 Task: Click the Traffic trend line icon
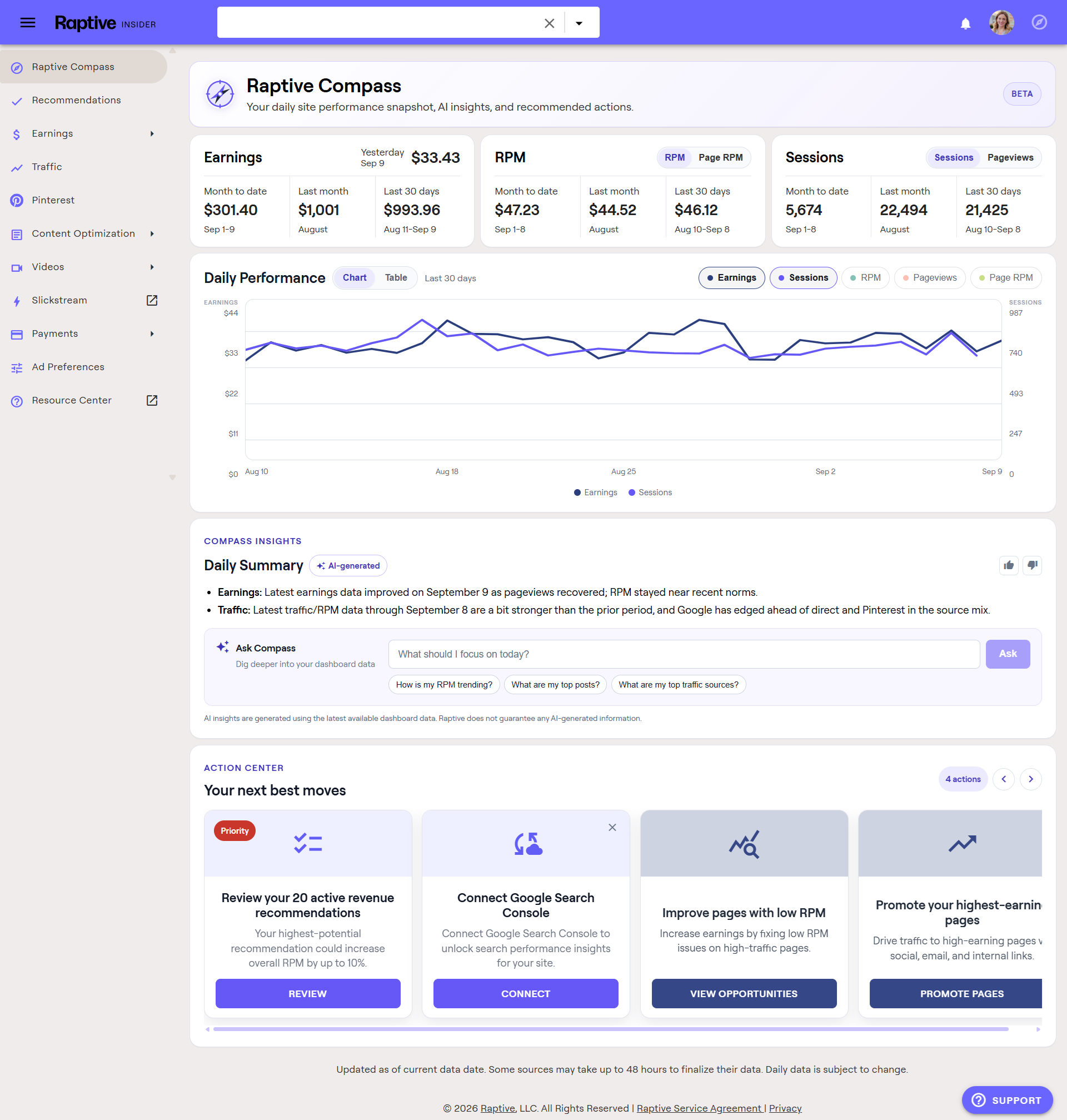(x=17, y=168)
